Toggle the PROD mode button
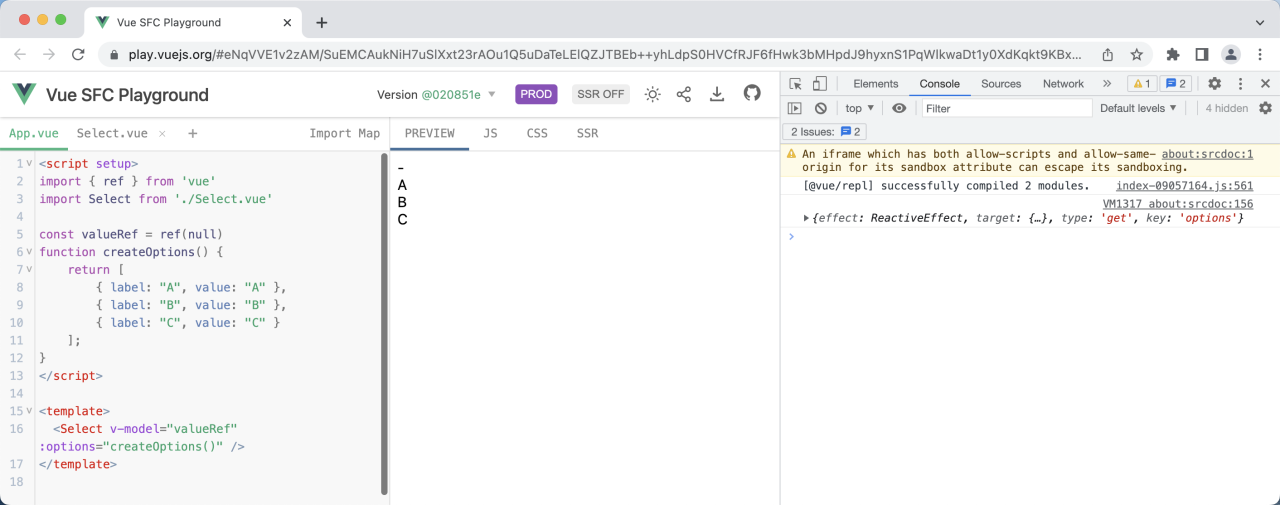Viewport: 1280px width, 505px height. pyautogui.click(x=536, y=94)
